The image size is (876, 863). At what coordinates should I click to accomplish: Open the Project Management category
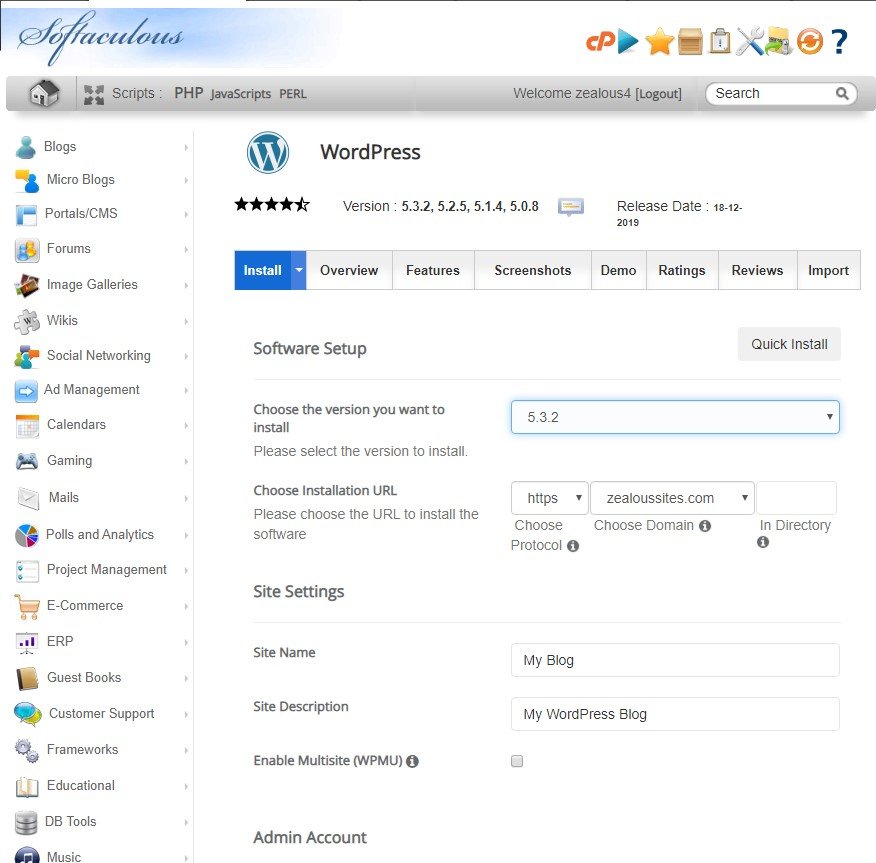(107, 570)
